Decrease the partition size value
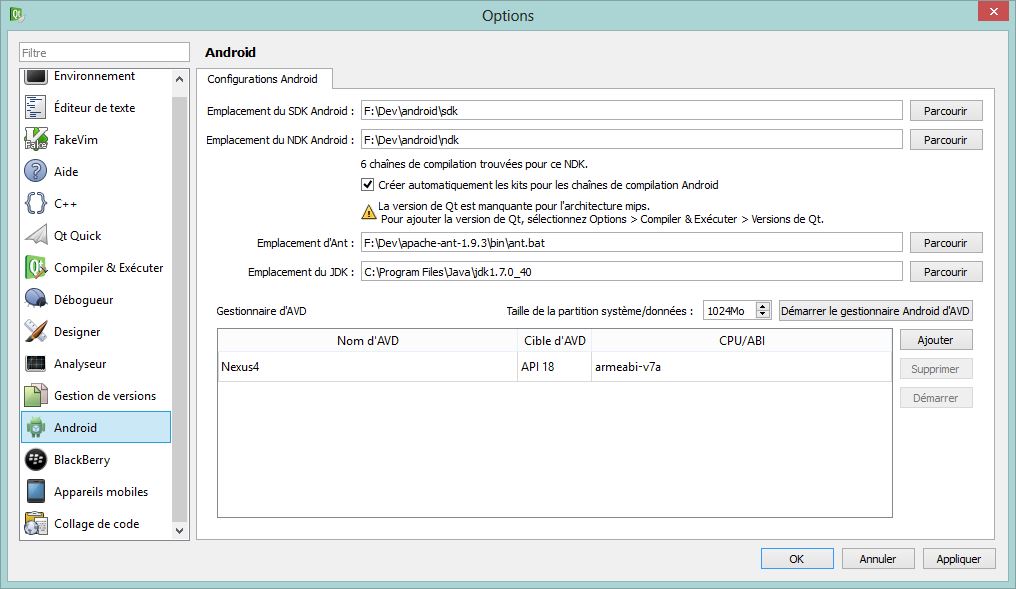 pos(763,315)
